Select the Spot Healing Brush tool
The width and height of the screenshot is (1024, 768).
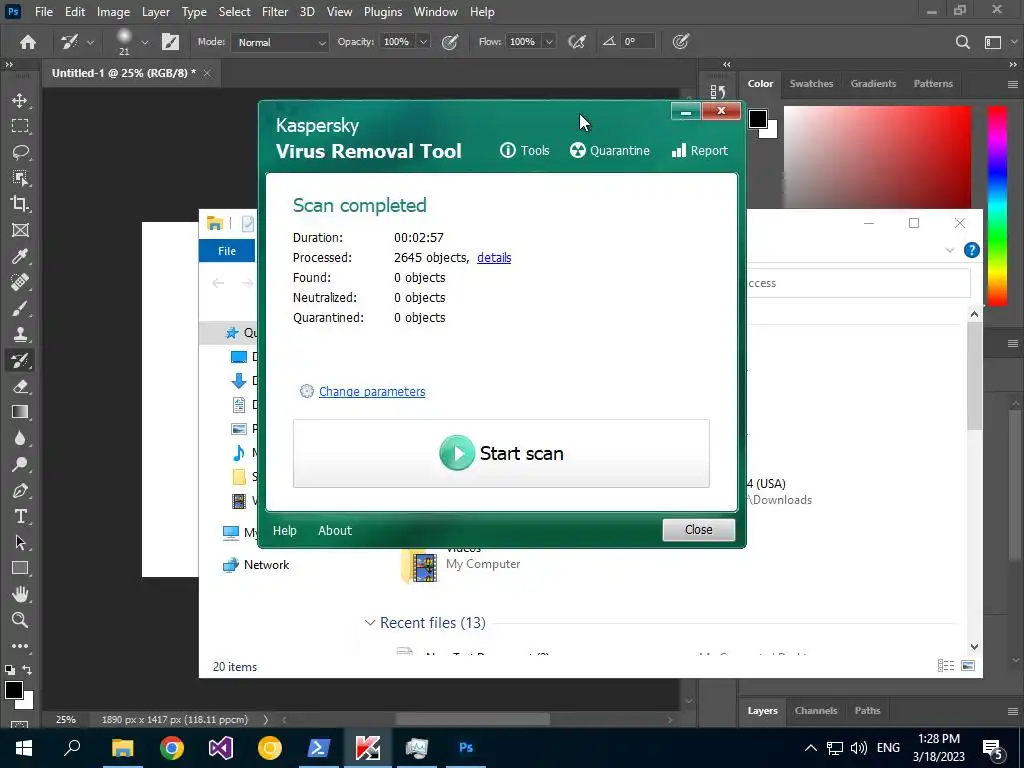[20, 282]
